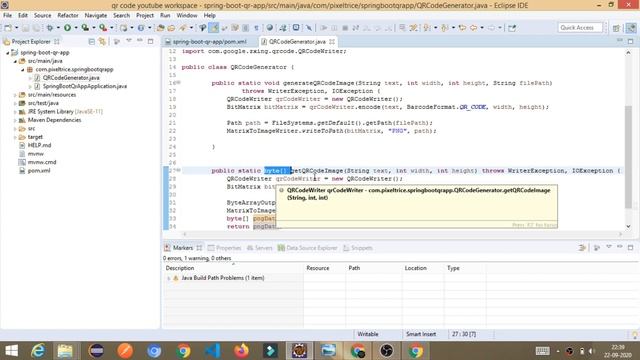Screen dimensions: 640x360
Task: Open OBS Studio from the taskbar
Action: pos(387,351)
